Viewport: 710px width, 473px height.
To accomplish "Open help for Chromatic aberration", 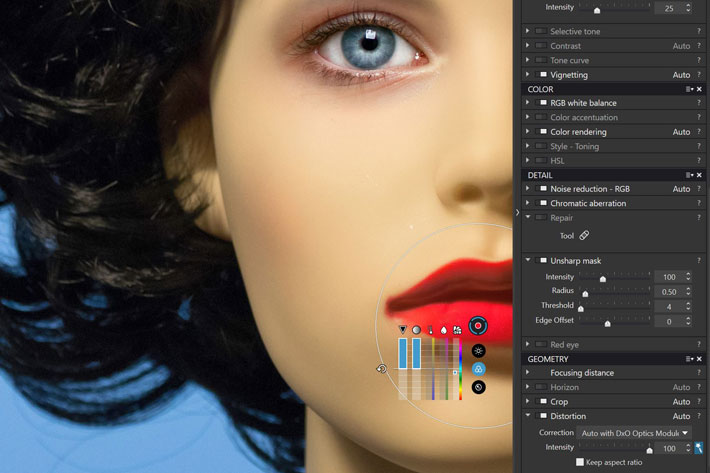I will point(699,203).
